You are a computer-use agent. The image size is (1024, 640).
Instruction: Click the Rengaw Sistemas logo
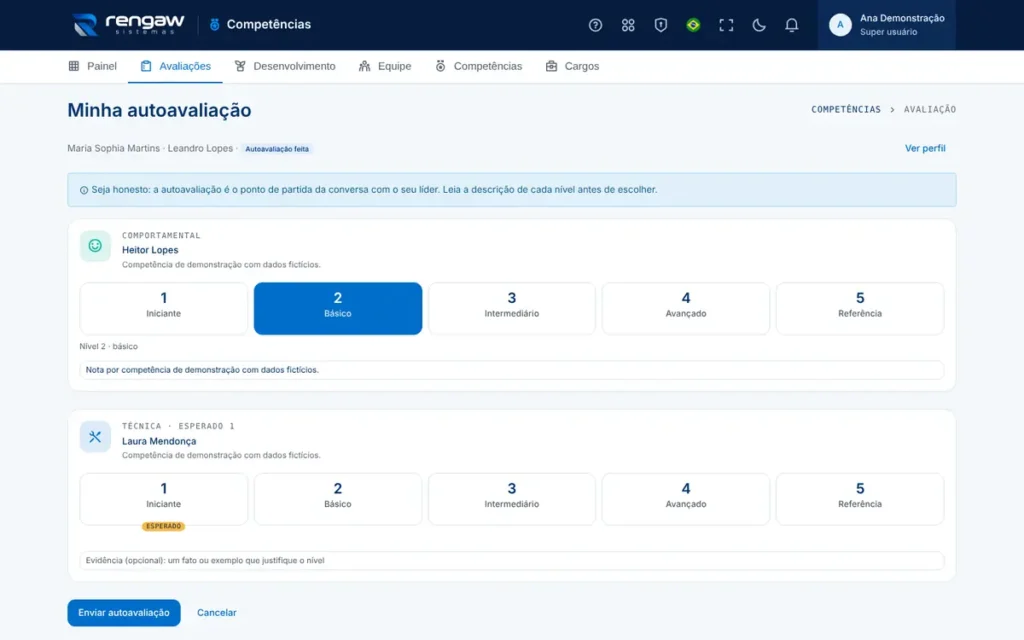[129, 25]
